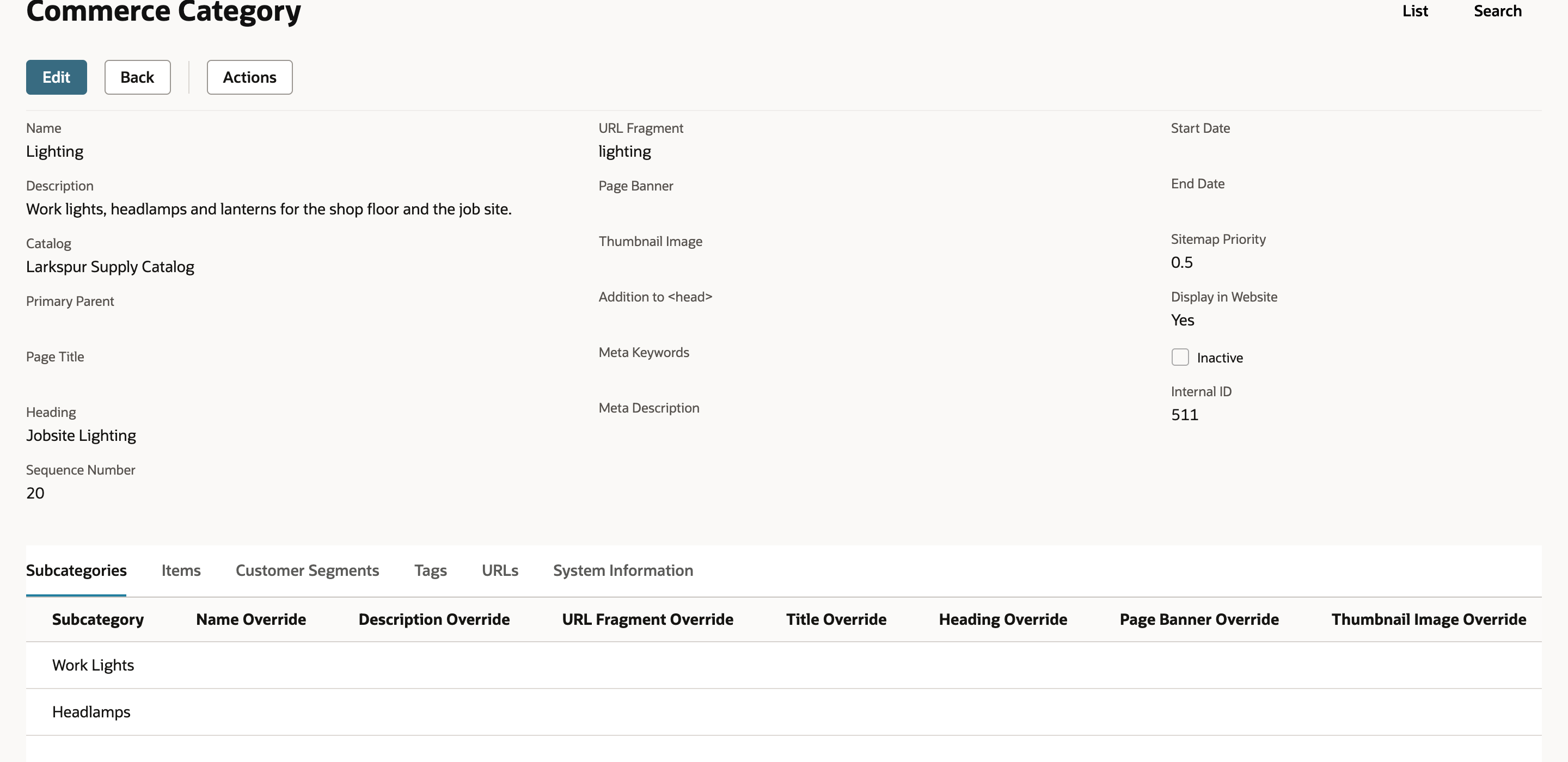
Task: Select the Subcategories tab
Action: 76,570
